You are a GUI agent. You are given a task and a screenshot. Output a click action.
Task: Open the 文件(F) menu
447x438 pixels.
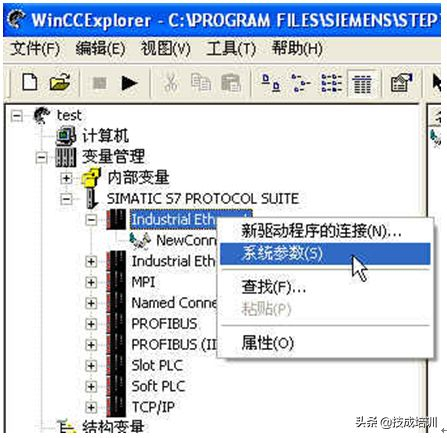pos(35,49)
